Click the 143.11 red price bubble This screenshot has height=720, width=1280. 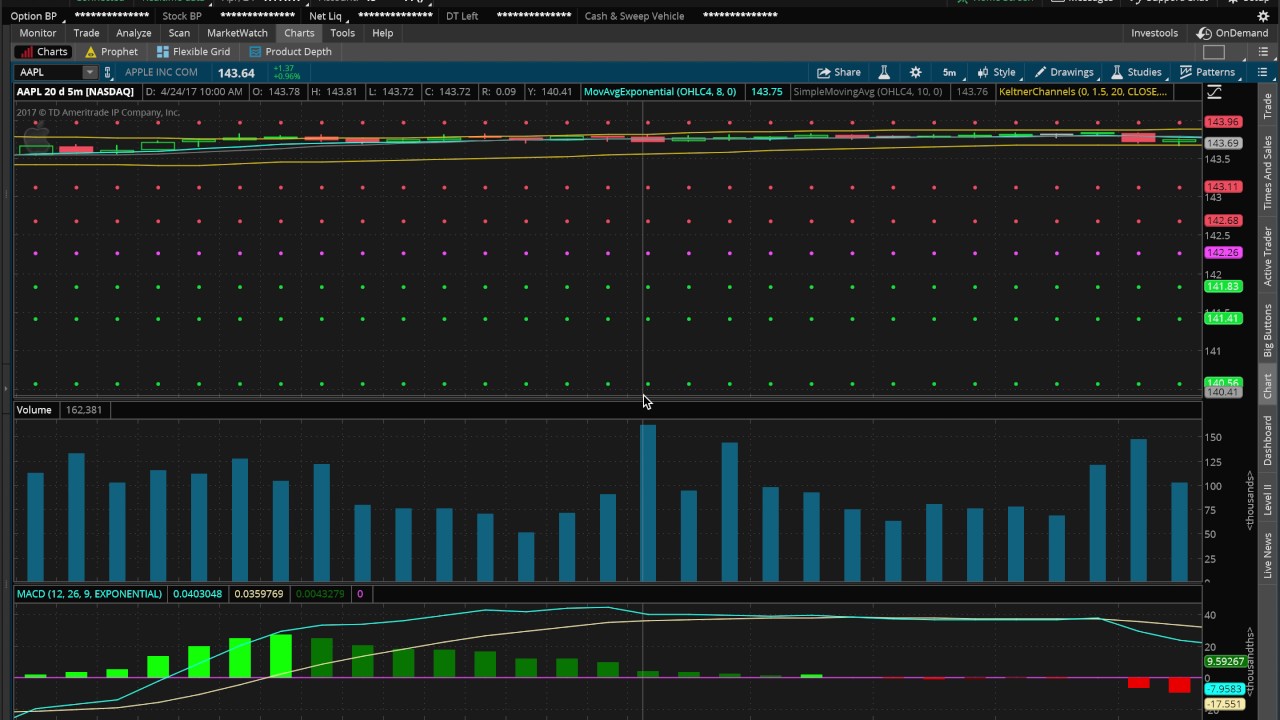click(1222, 187)
